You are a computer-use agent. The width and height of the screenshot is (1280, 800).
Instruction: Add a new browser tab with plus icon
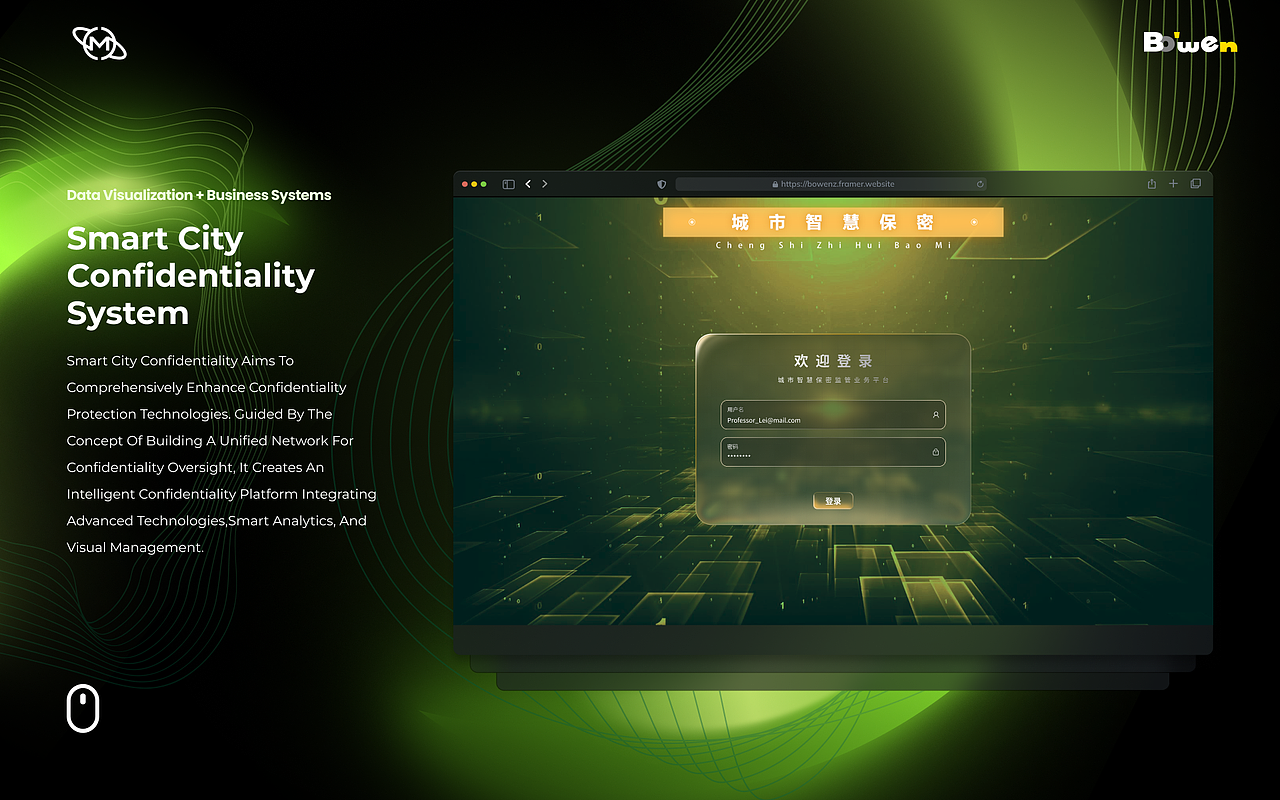pyautogui.click(x=1174, y=184)
